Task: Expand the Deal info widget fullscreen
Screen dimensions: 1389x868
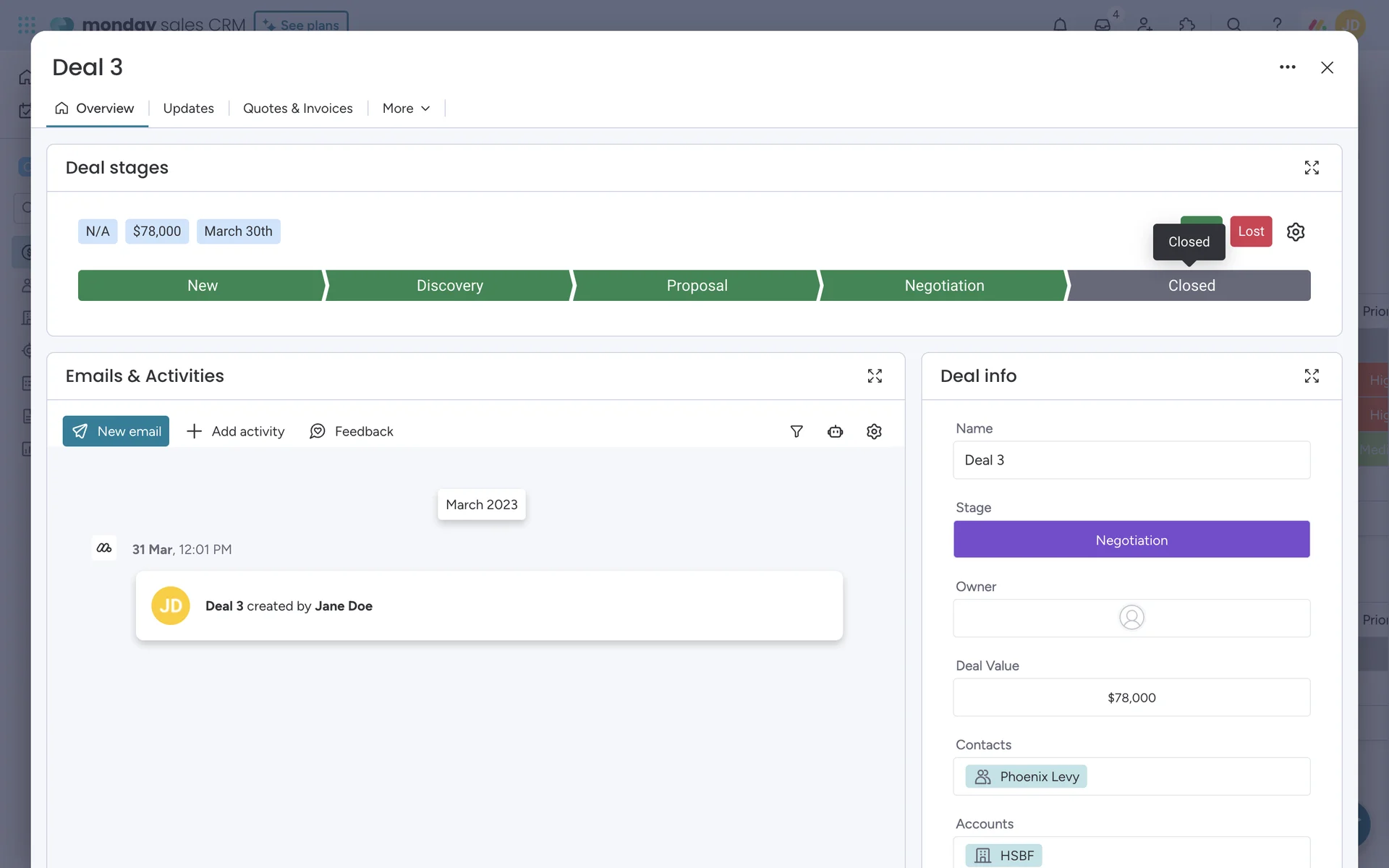Action: 1311,376
